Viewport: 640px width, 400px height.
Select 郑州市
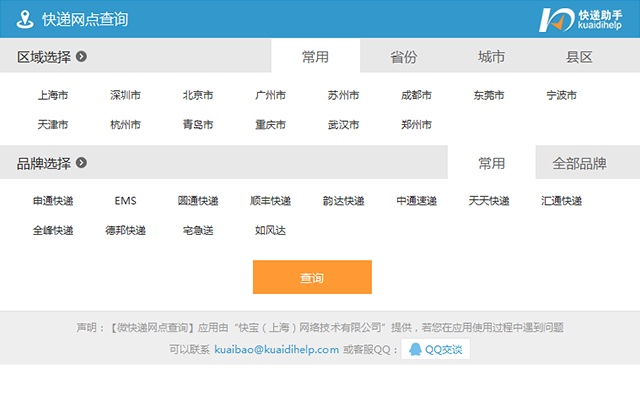[416, 124]
